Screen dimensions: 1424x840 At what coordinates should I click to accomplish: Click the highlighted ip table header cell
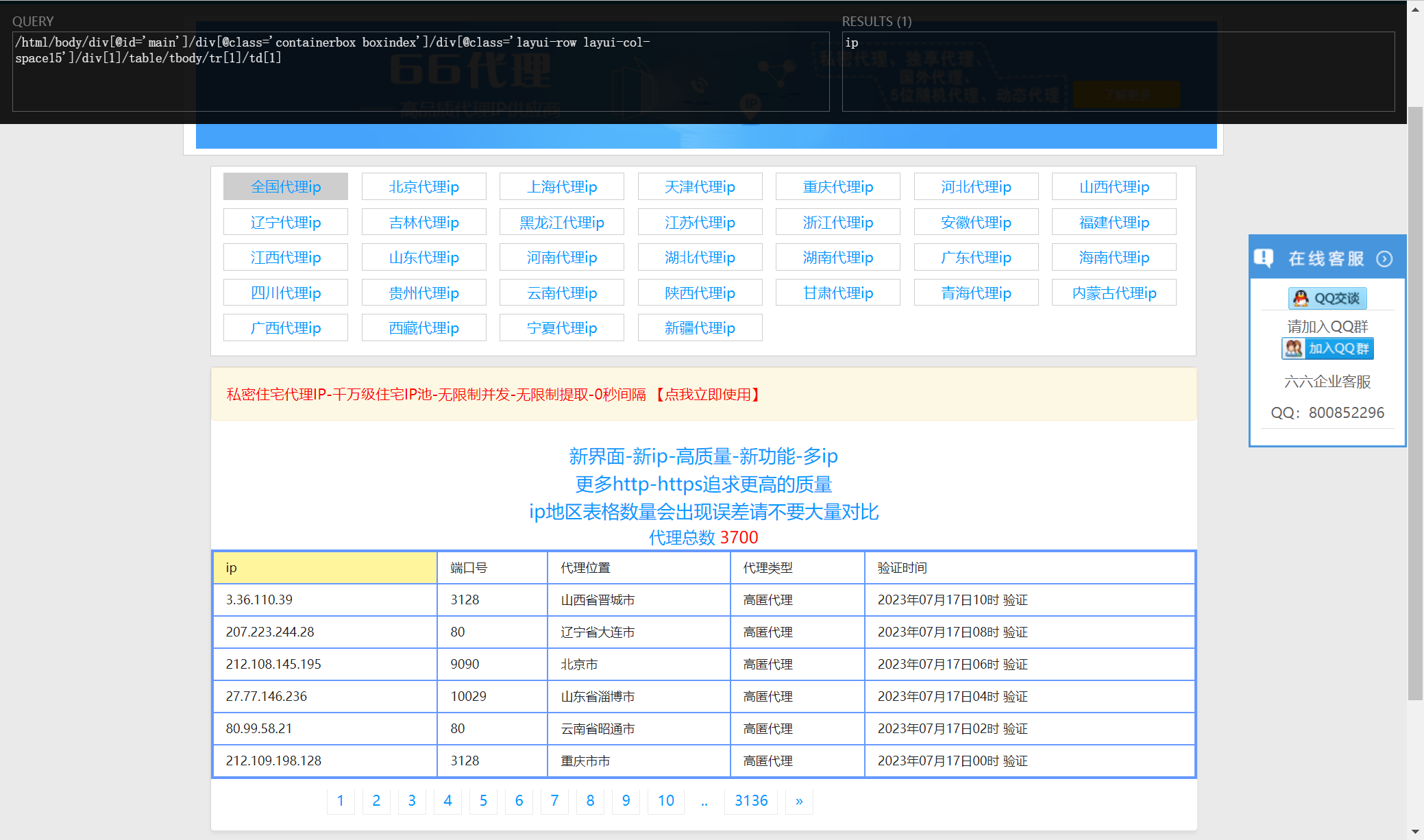[325, 567]
